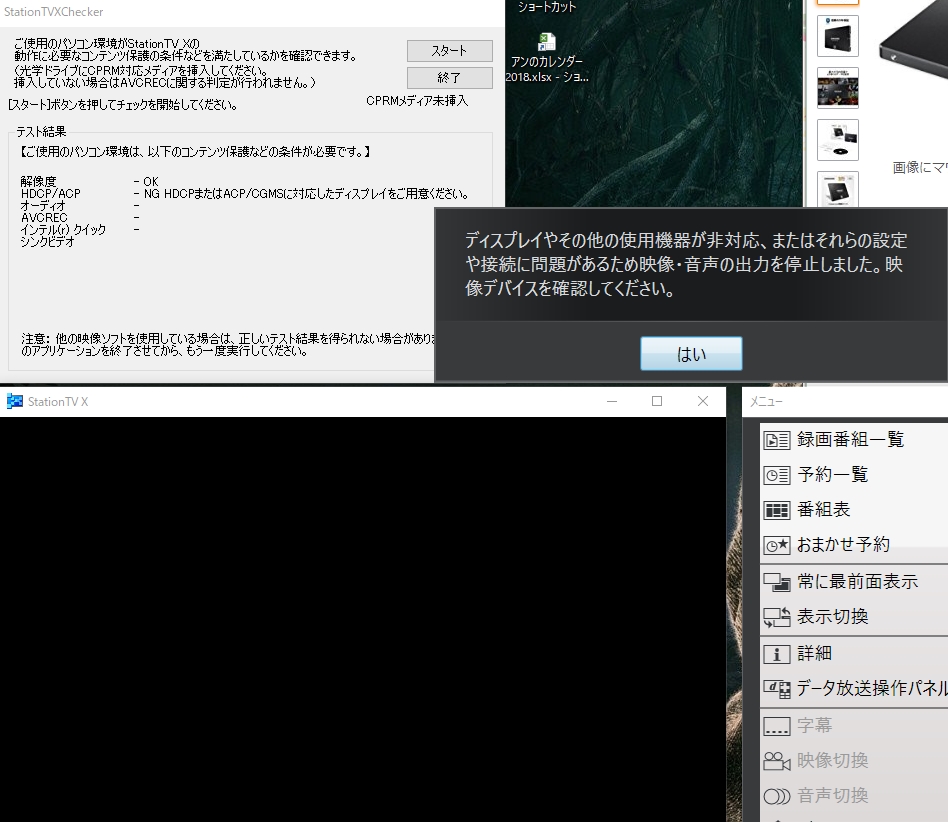The height and width of the screenshot is (822, 948).
Task: Click the star clock icon for おまかせ予約
Action: (777, 545)
